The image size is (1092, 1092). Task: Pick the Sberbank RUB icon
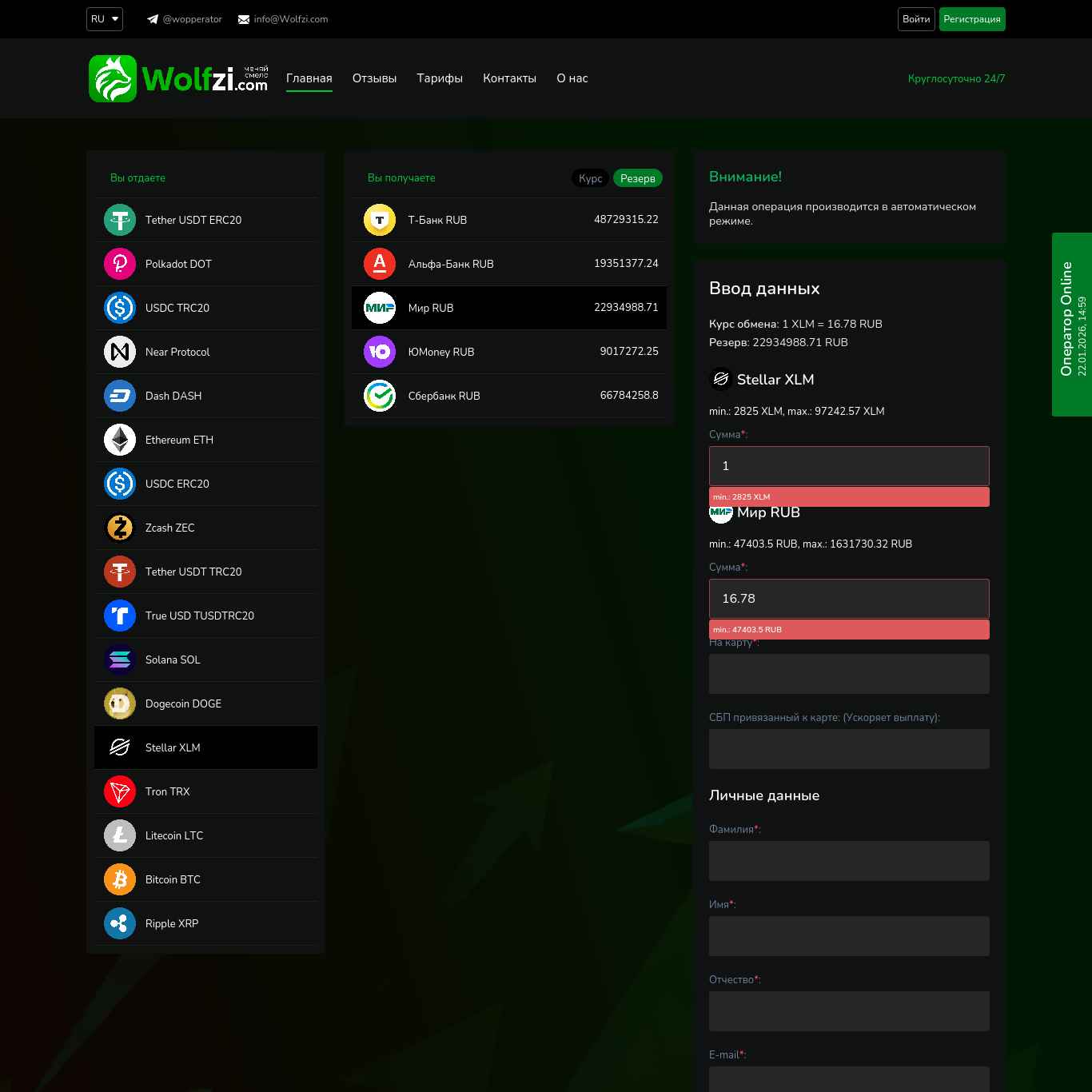(380, 396)
